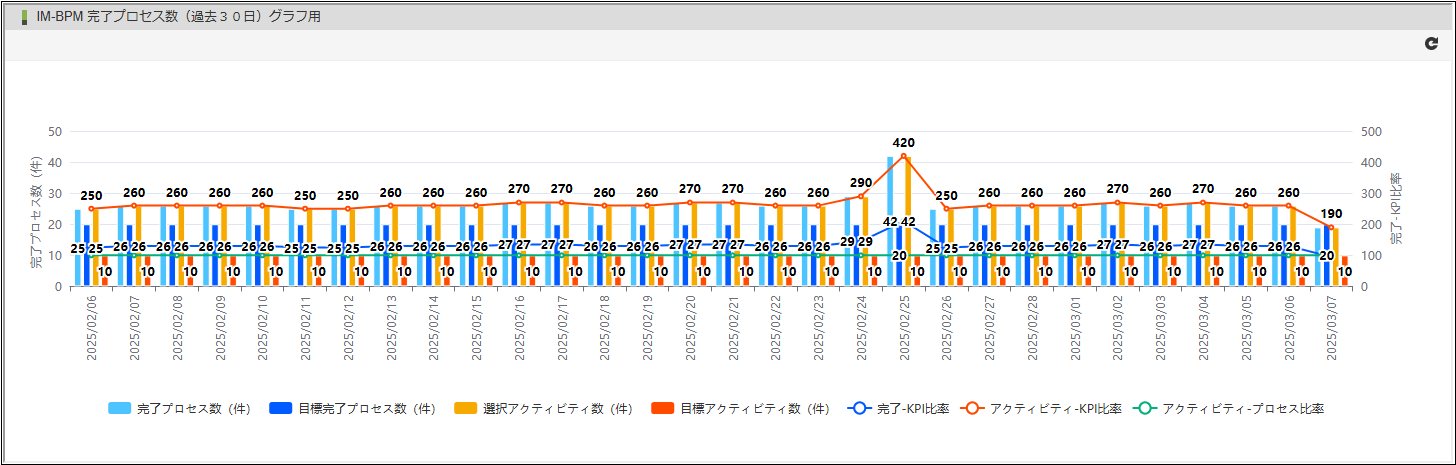The width and height of the screenshot is (1456, 465).
Task: Click the IM-BPM 完了プロセス数 panel title
Action: point(178,17)
